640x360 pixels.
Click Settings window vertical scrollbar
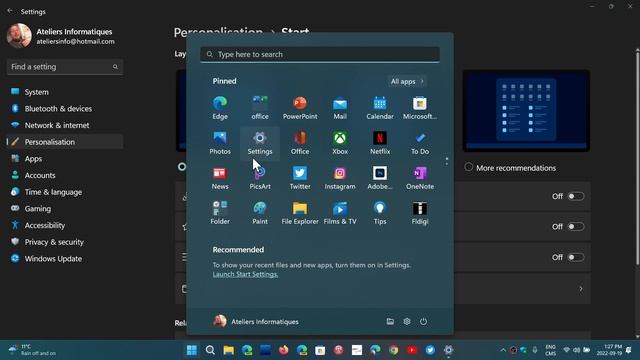tap(637, 157)
